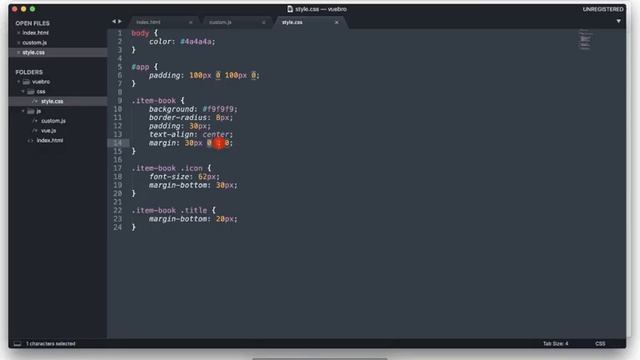The image size is (640, 360).
Task: Select the js folder in sidebar
Action: pyautogui.click(x=39, y=111)
